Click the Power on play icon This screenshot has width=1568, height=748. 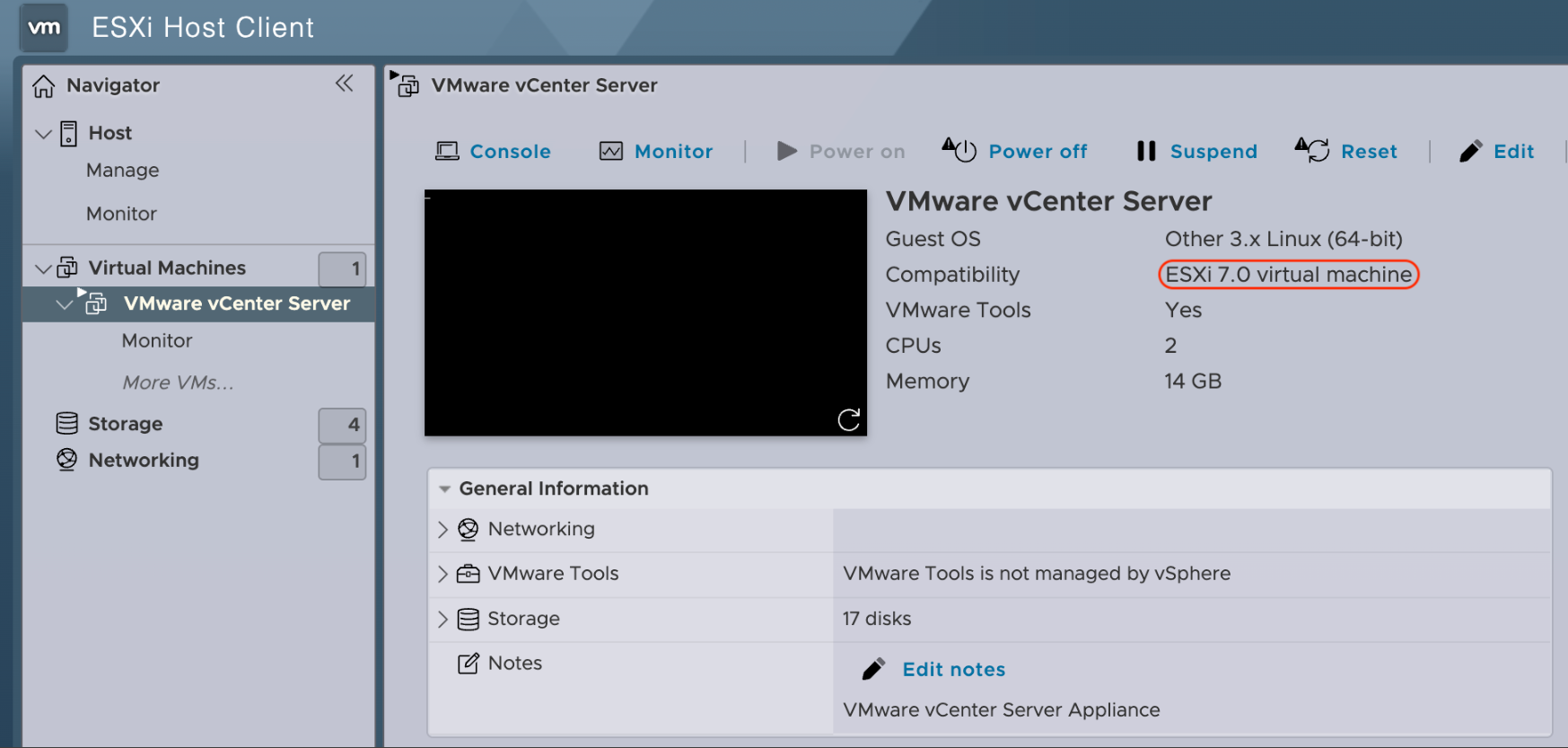tap(787, 151)
